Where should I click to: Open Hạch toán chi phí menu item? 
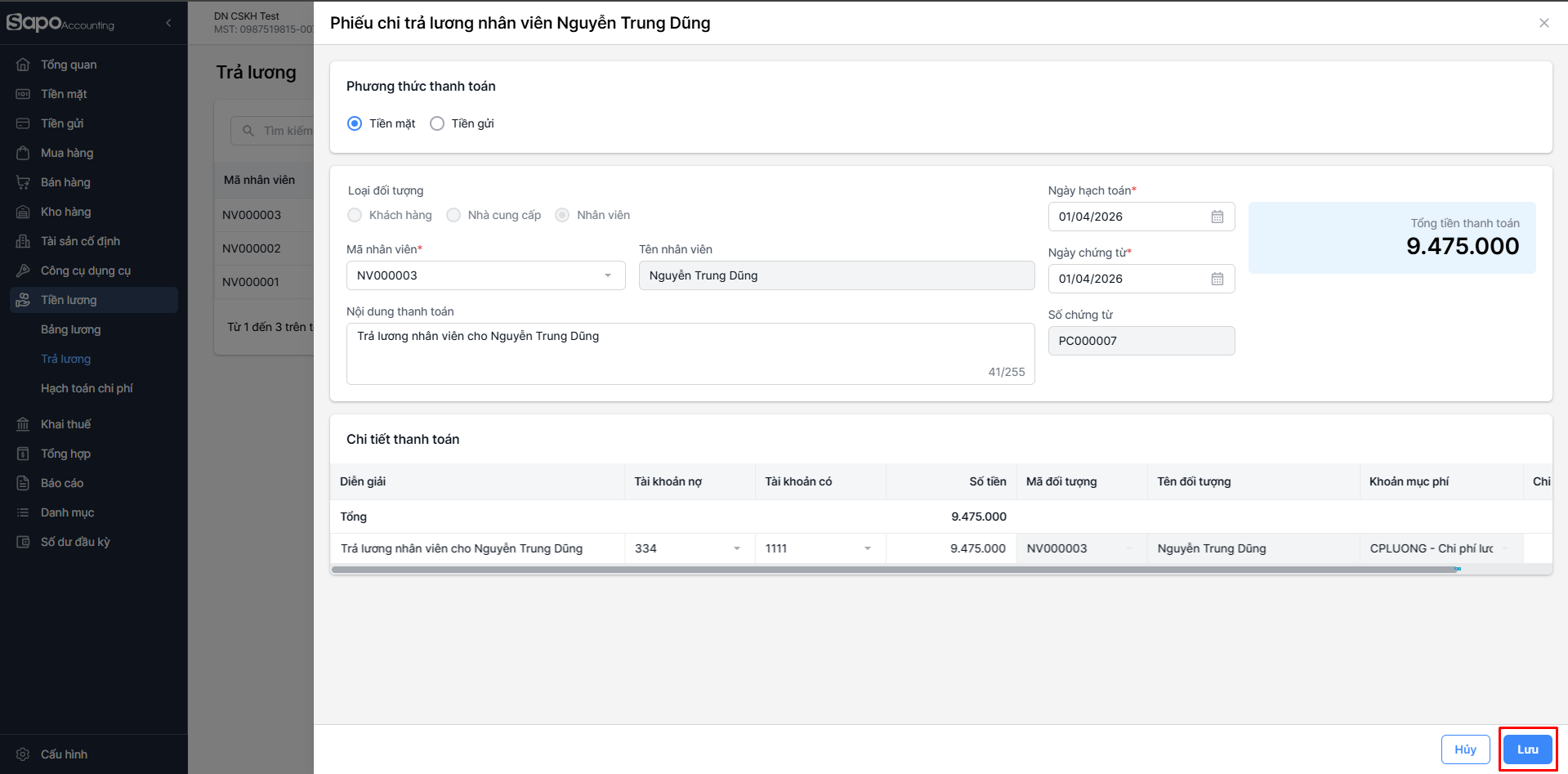(x=87, y=388)
